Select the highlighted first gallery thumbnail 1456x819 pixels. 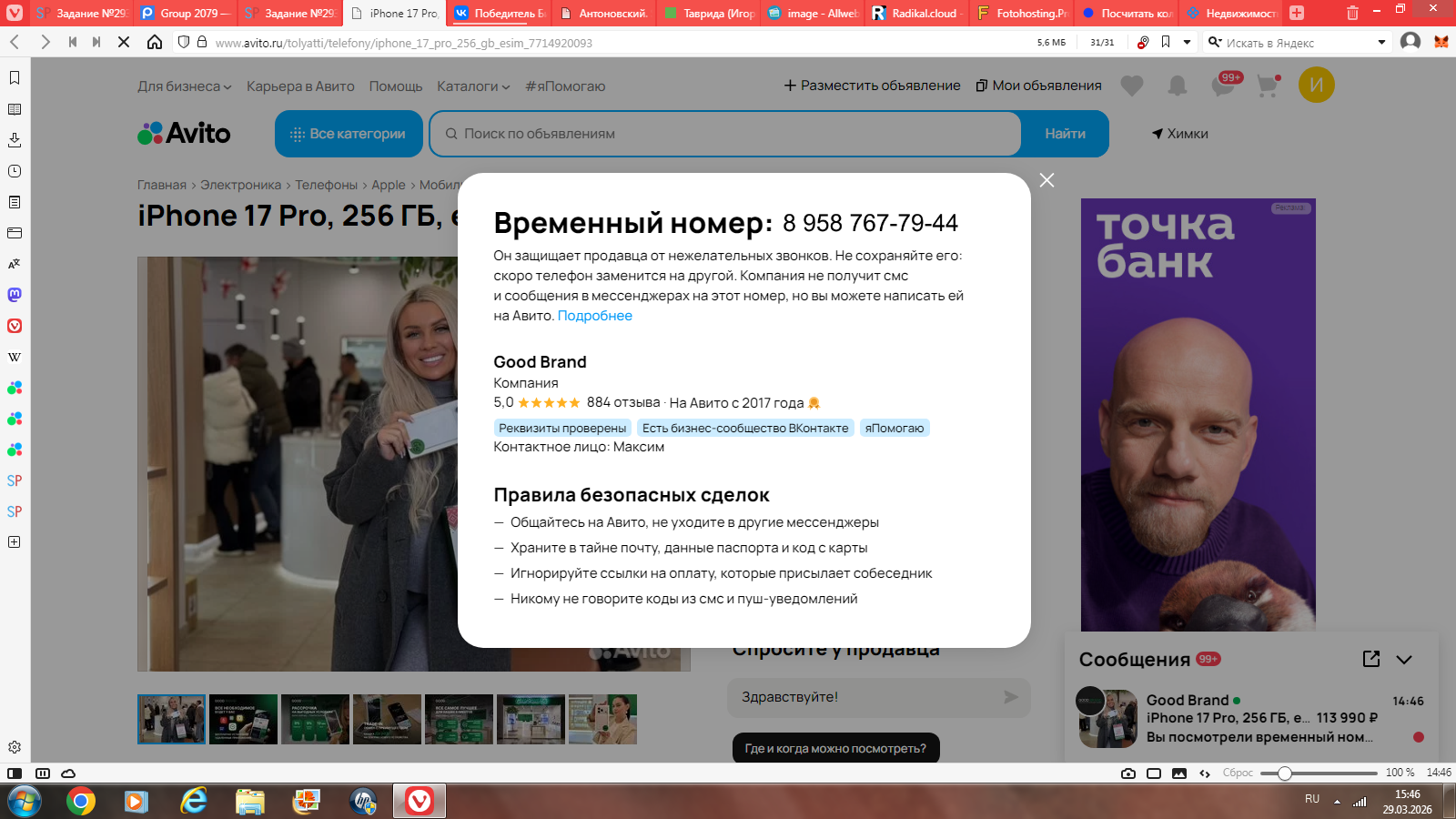tap(171, 719)
